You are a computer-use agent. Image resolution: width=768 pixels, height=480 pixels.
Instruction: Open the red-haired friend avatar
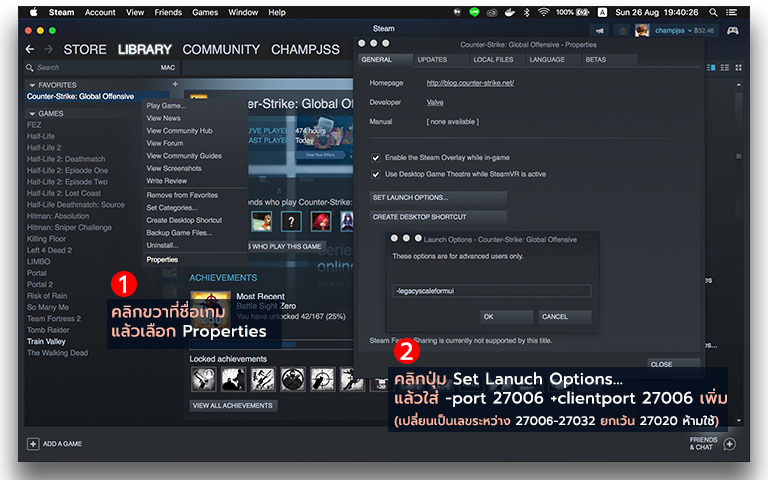click(x=321, y=221)
